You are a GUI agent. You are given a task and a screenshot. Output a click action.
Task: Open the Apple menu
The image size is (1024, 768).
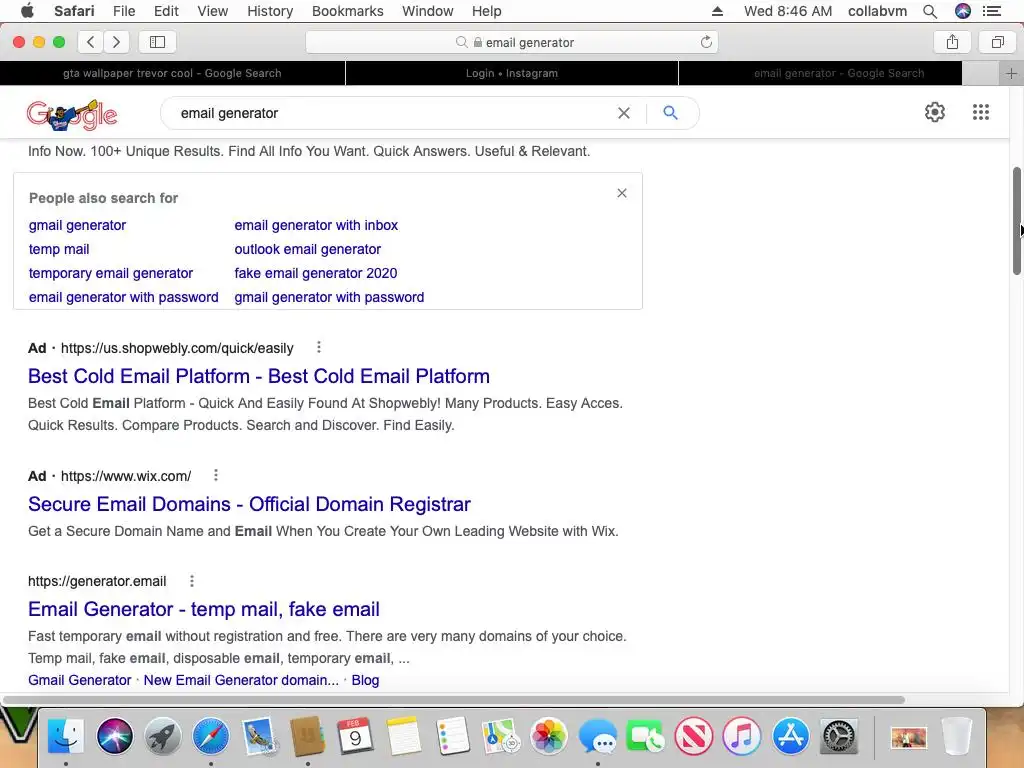click(x=27, y=11)
